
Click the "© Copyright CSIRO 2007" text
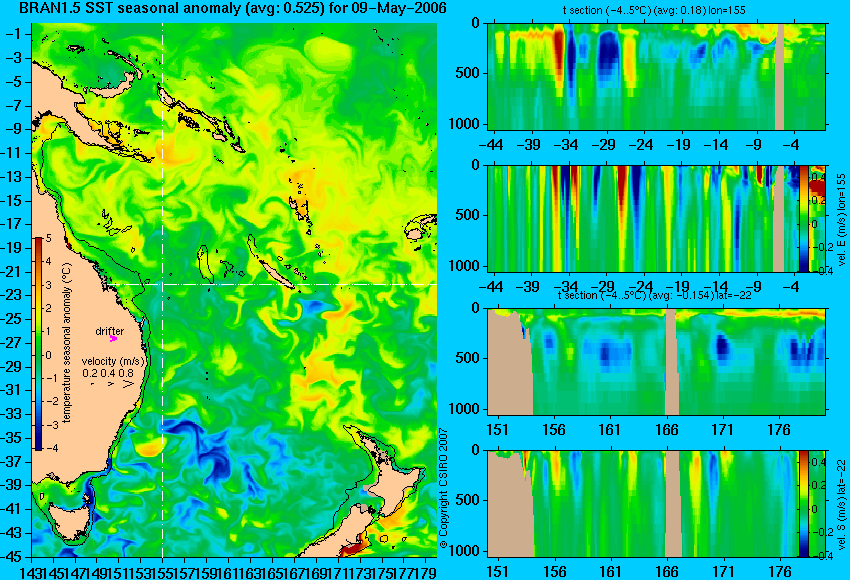click(x=443, y=489)
